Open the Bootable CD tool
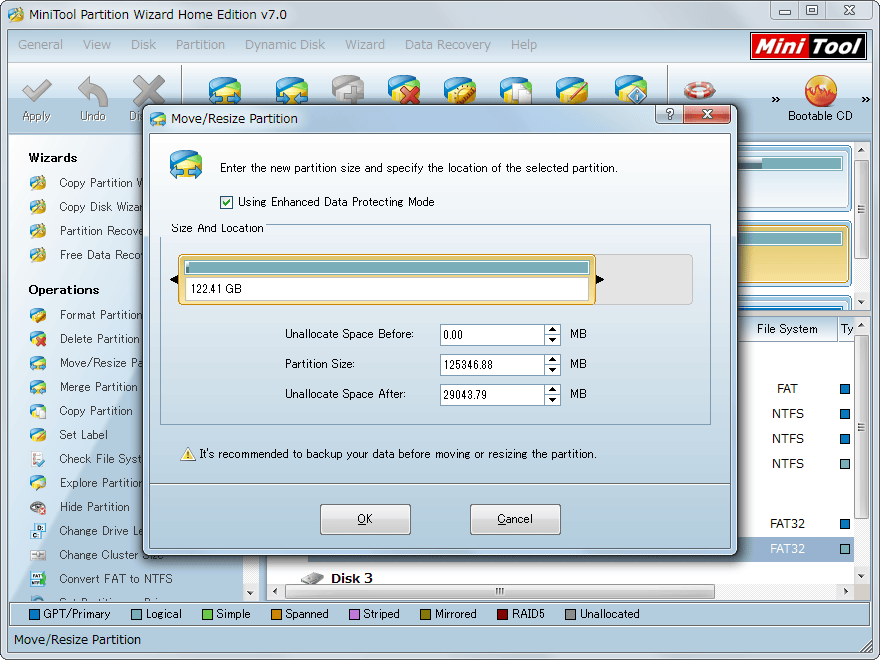The image size is (880, 660). (820, 99)
